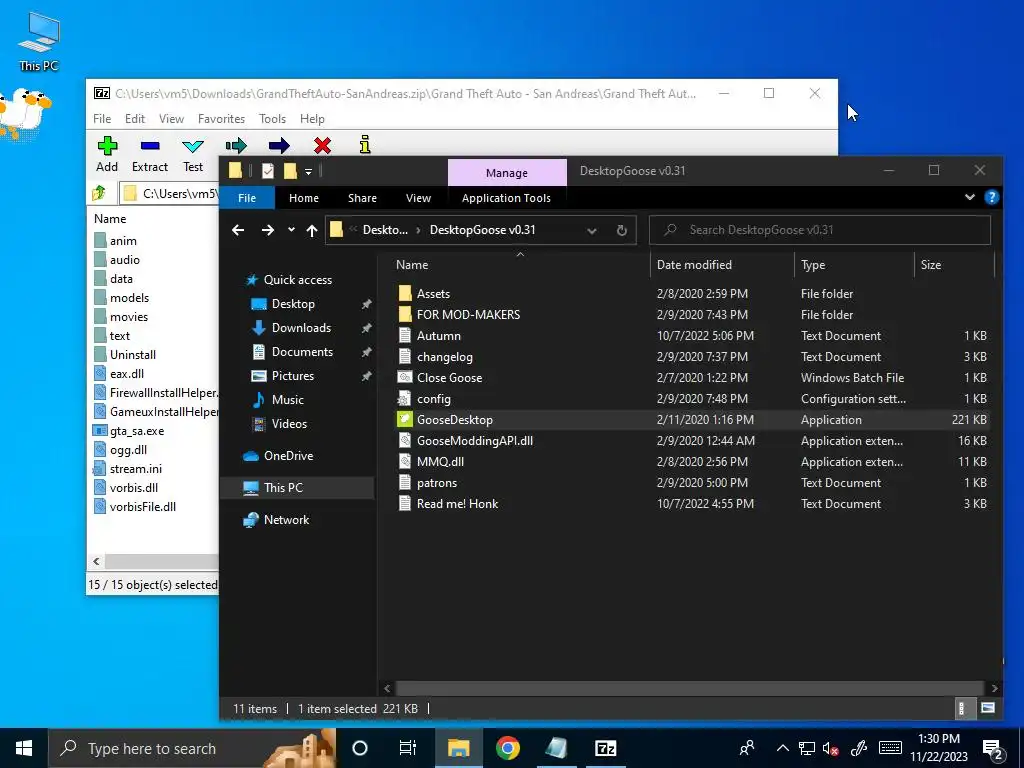This screenshot has width=1024, height=768.
Task: Click Explorer horizontal scrollbar
Action: pyautogui.click(x=690, y=688)
